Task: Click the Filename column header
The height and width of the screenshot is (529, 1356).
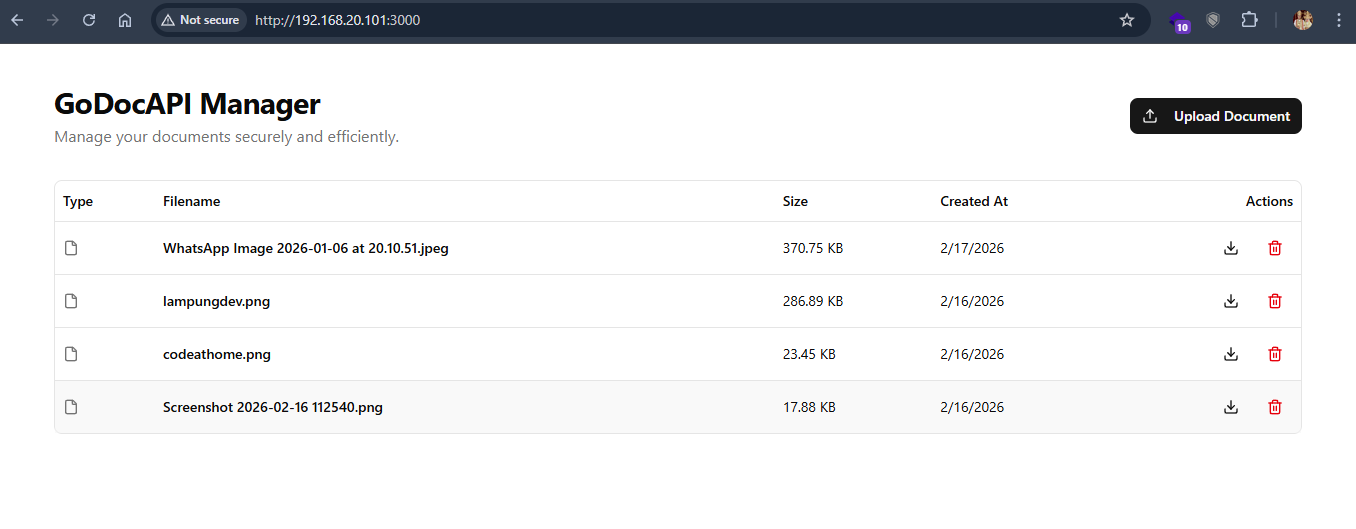Action: pos(191,201)
